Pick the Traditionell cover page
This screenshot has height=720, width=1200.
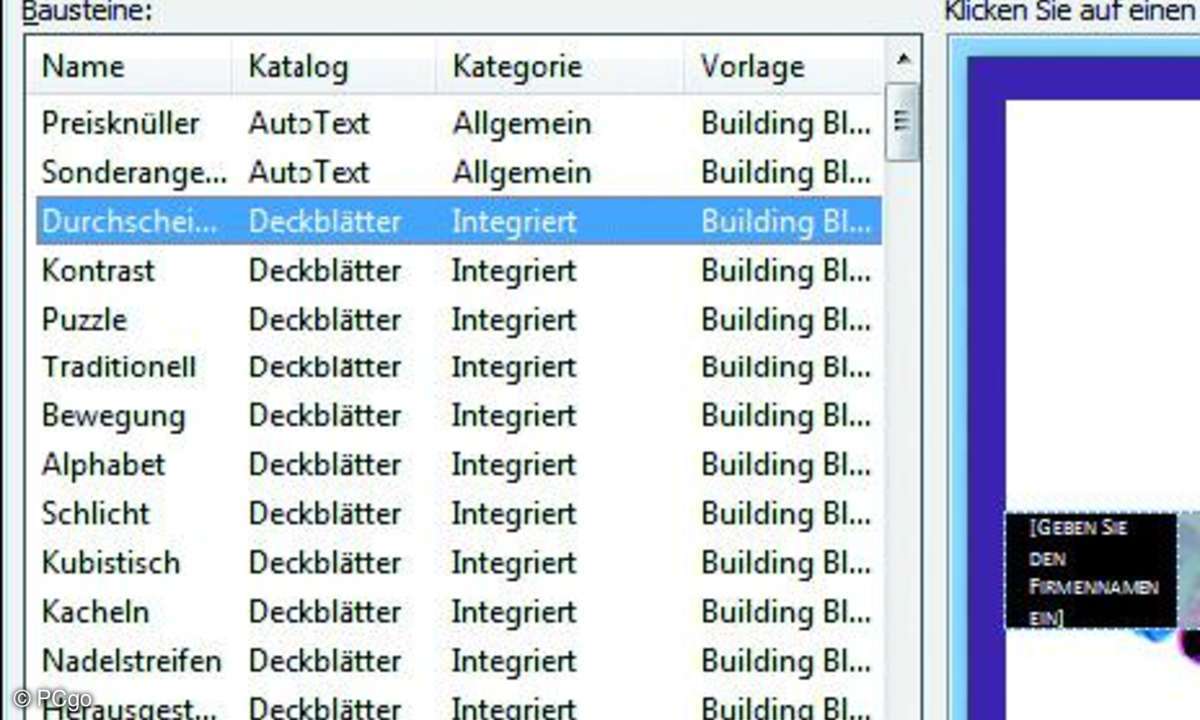pyautogui.click(x=118, y=367)
